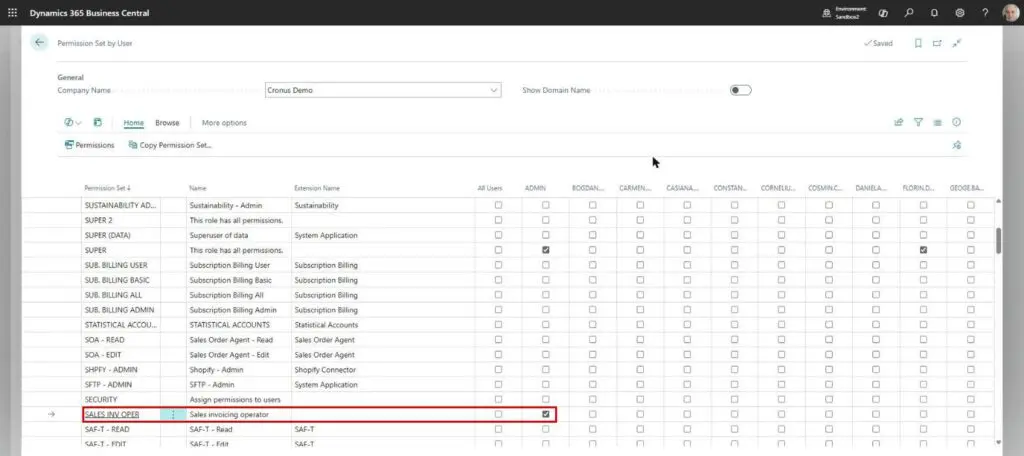Check All Users for SECURITY
Image resolution: width=1024 pixels, height=456 pixels.
(498, 399)
